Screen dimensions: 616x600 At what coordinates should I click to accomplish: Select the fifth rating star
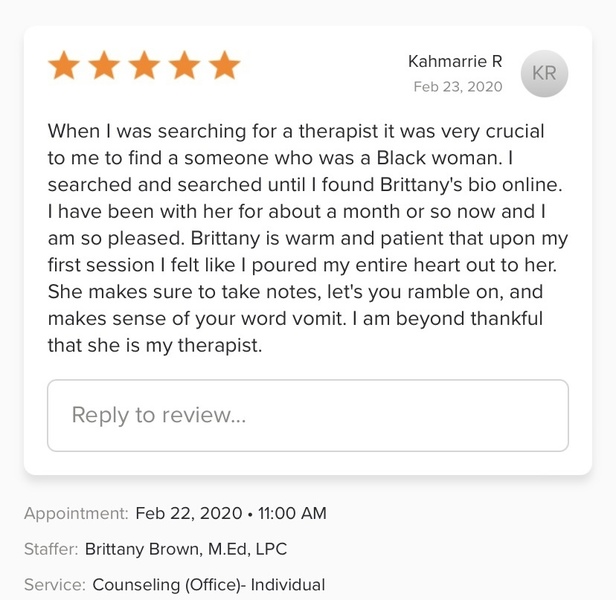[x=225, y=66]
